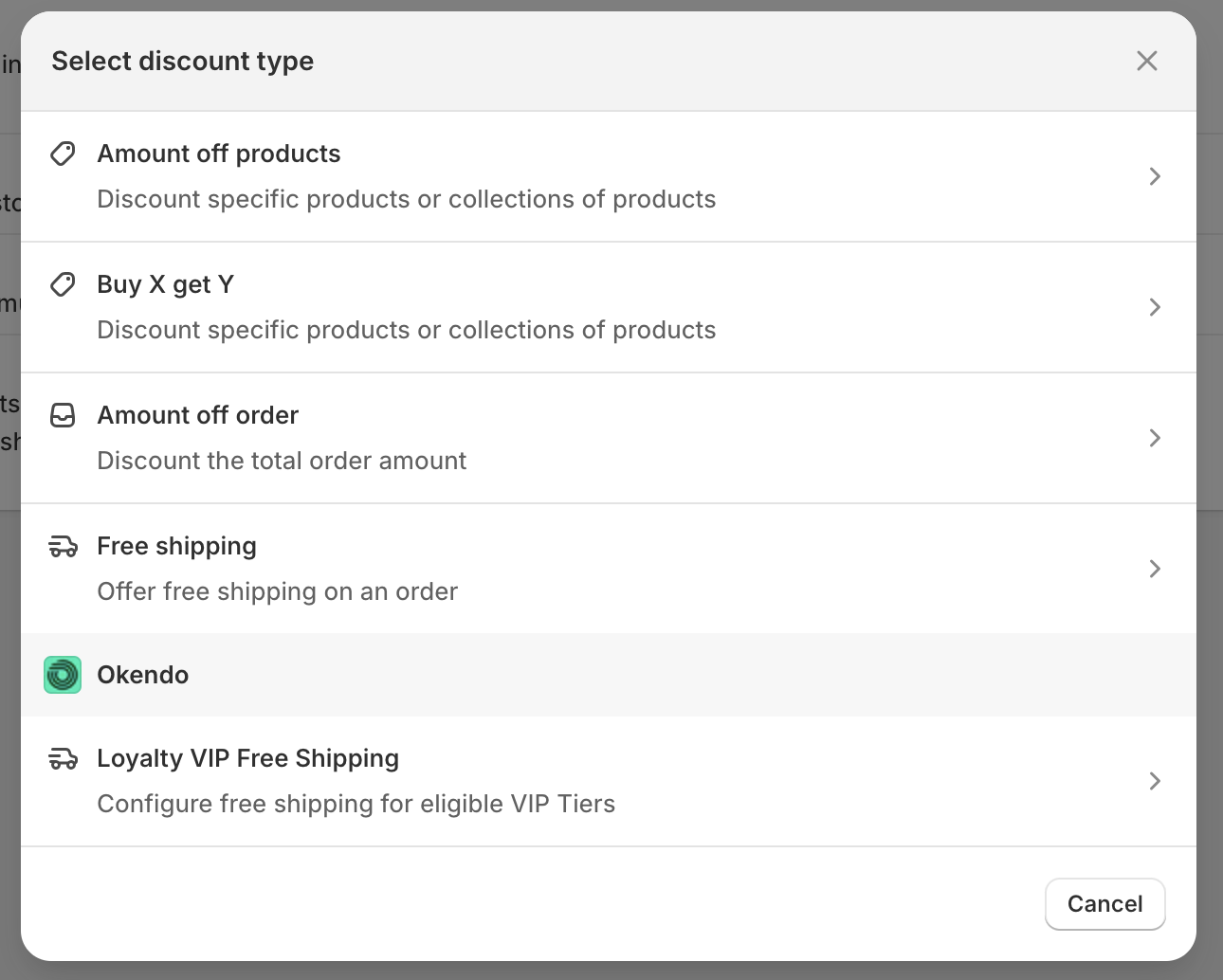Open the Free shipping chevron arrow
Viewport: 1223px width, 980px height.
pyautogui.click(x=1155, y=569)
